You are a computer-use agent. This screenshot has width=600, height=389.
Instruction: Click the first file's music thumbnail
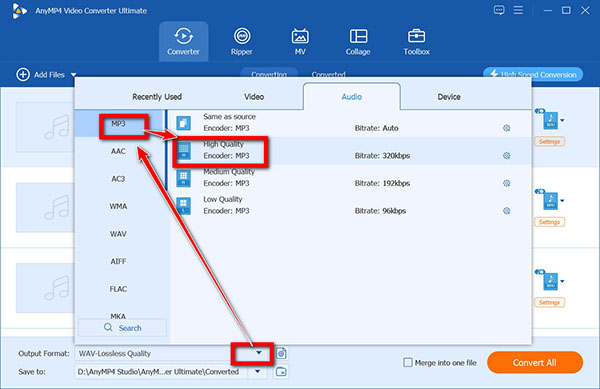coord(45,127)
